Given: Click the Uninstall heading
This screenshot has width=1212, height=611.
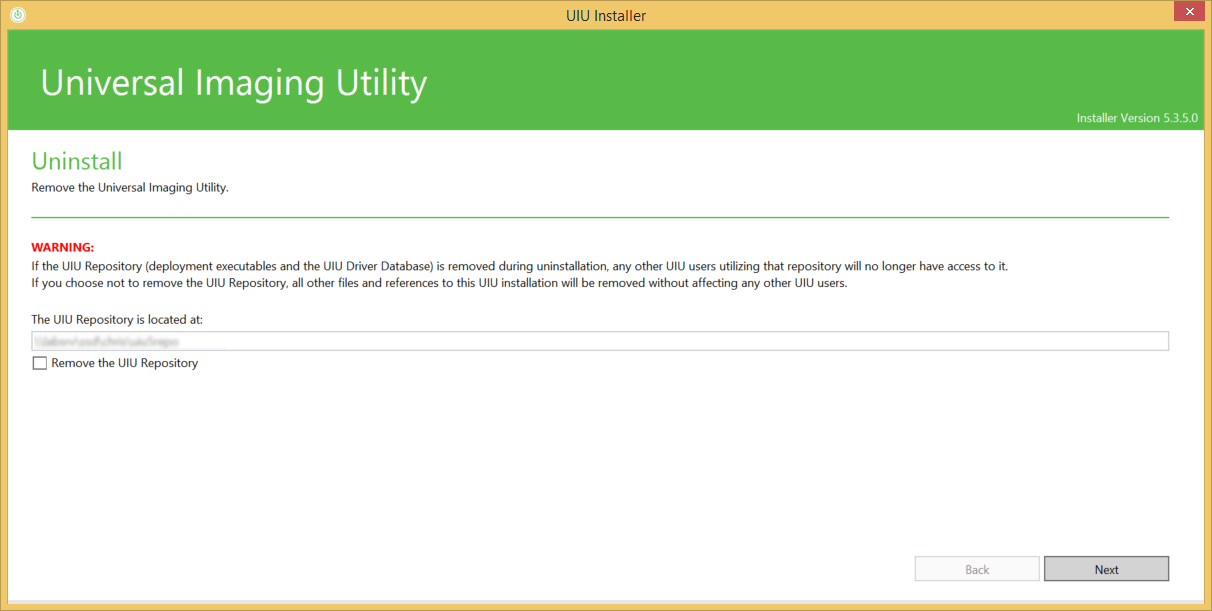Looking at the screenshot, I should 77,161.
